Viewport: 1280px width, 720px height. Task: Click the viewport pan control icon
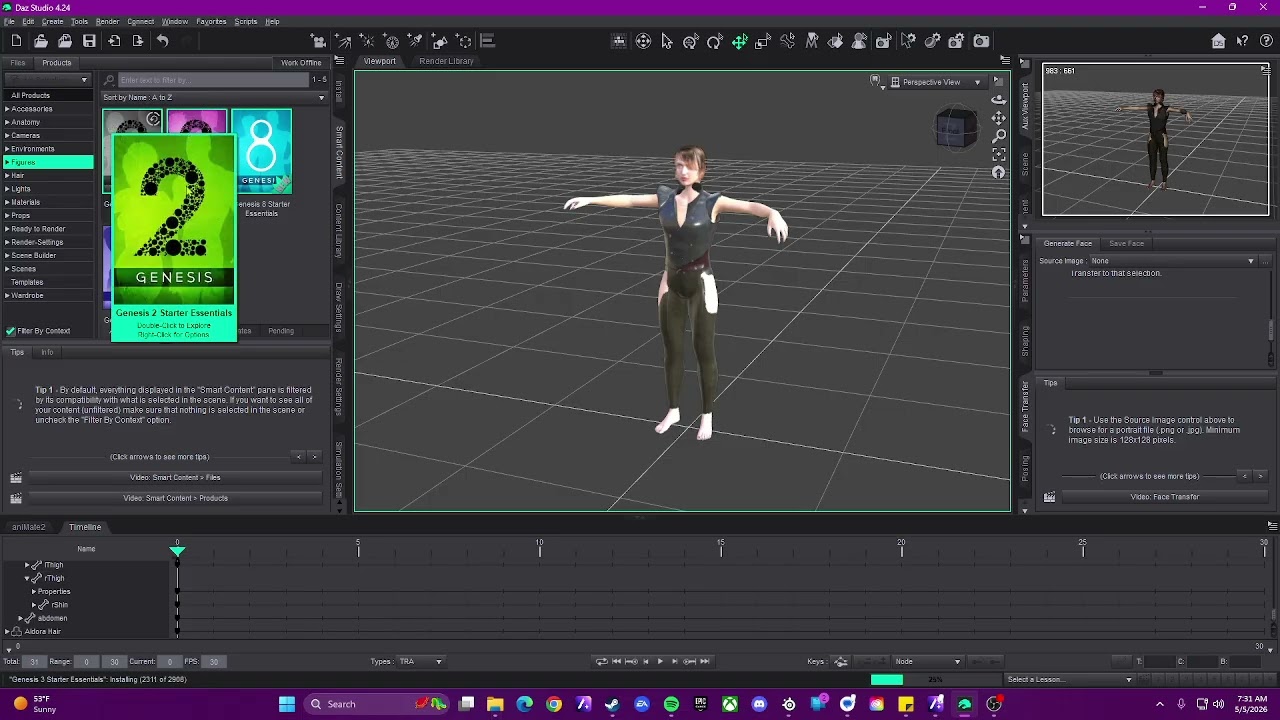pos(999,118)
